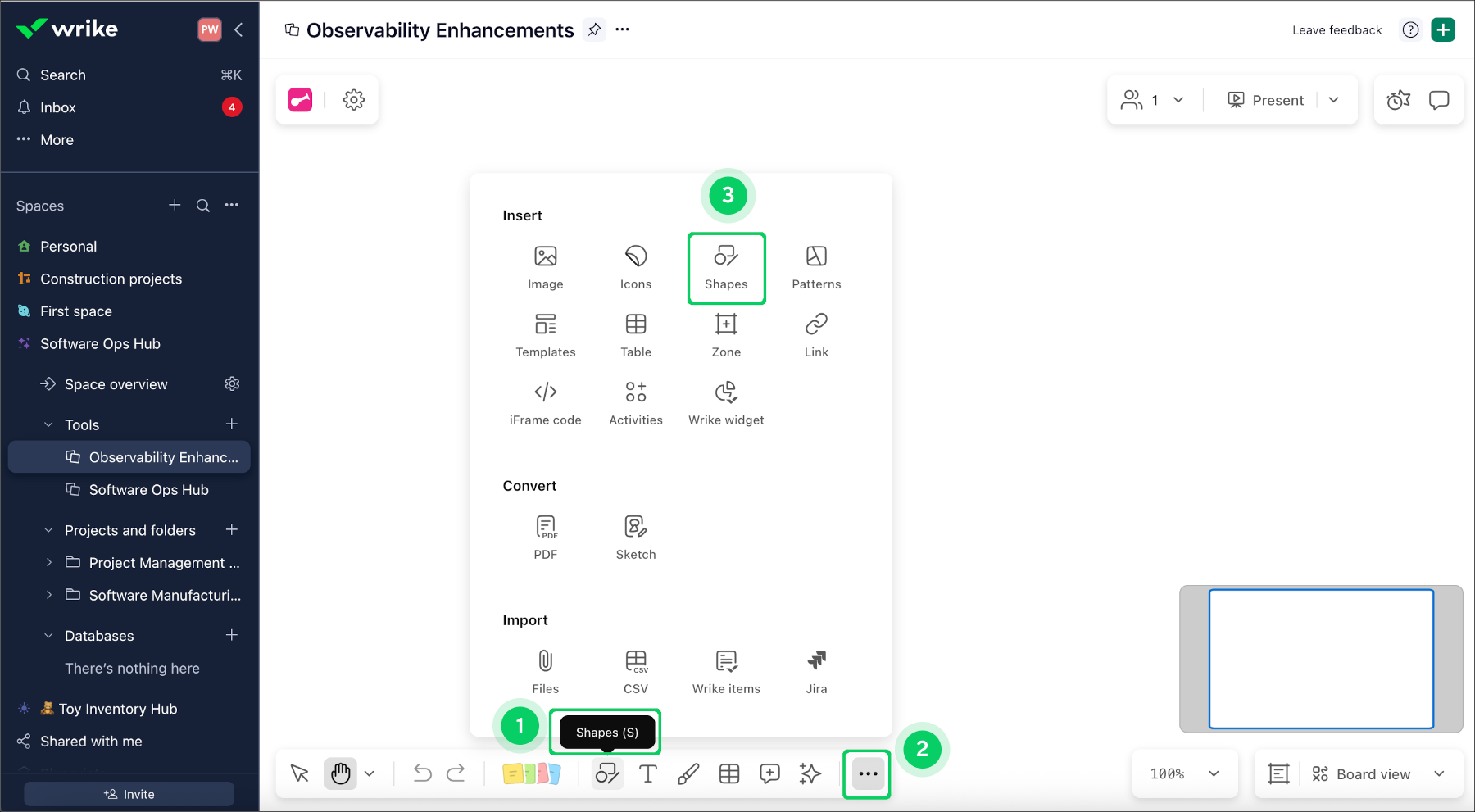
Task: Redo the last action
Action: [x=456, y=773]
